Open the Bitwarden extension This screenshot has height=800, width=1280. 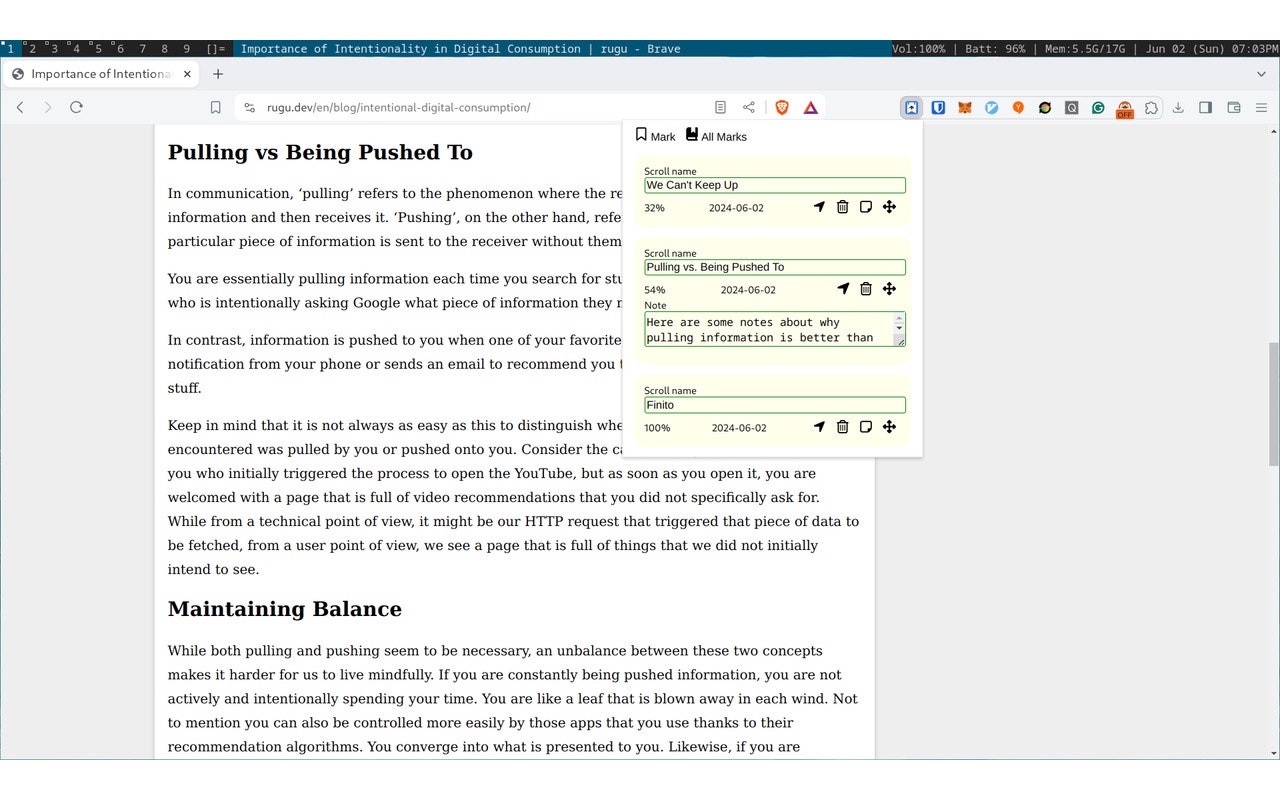(x=938, y=108)
